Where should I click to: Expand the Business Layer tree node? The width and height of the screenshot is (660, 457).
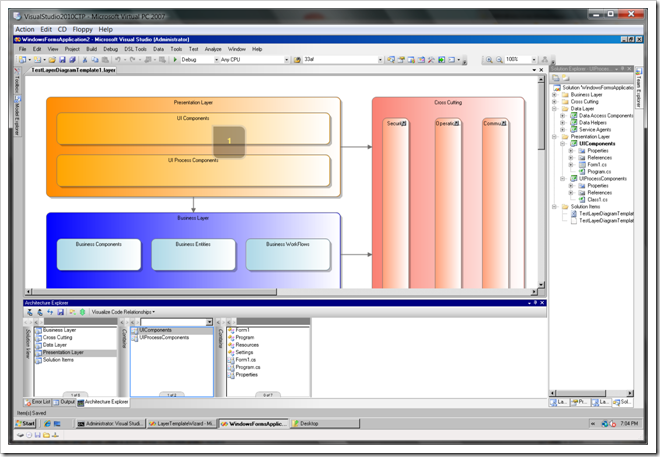coord(554,94)
